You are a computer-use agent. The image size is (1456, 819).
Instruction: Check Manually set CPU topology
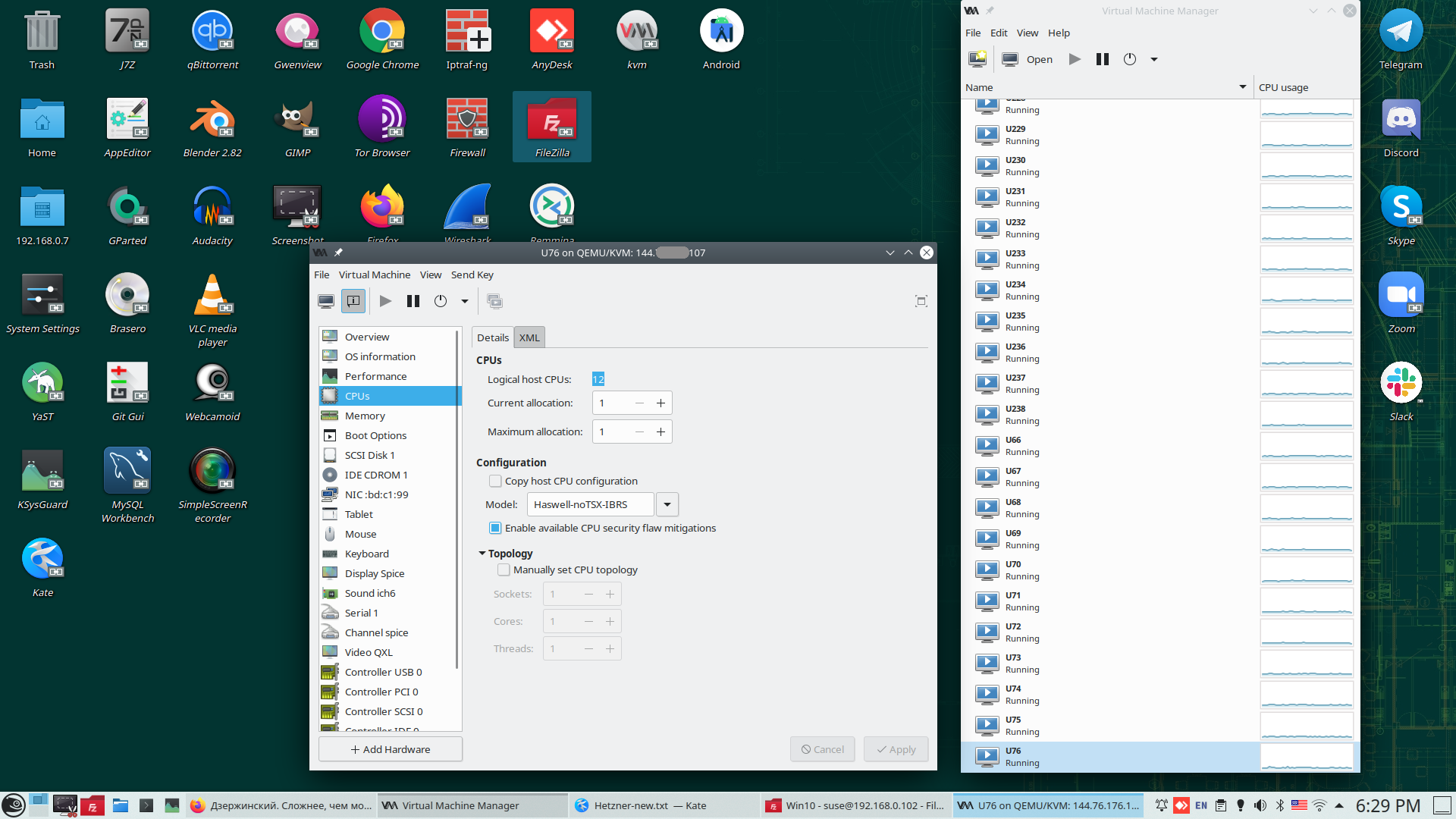504,570
